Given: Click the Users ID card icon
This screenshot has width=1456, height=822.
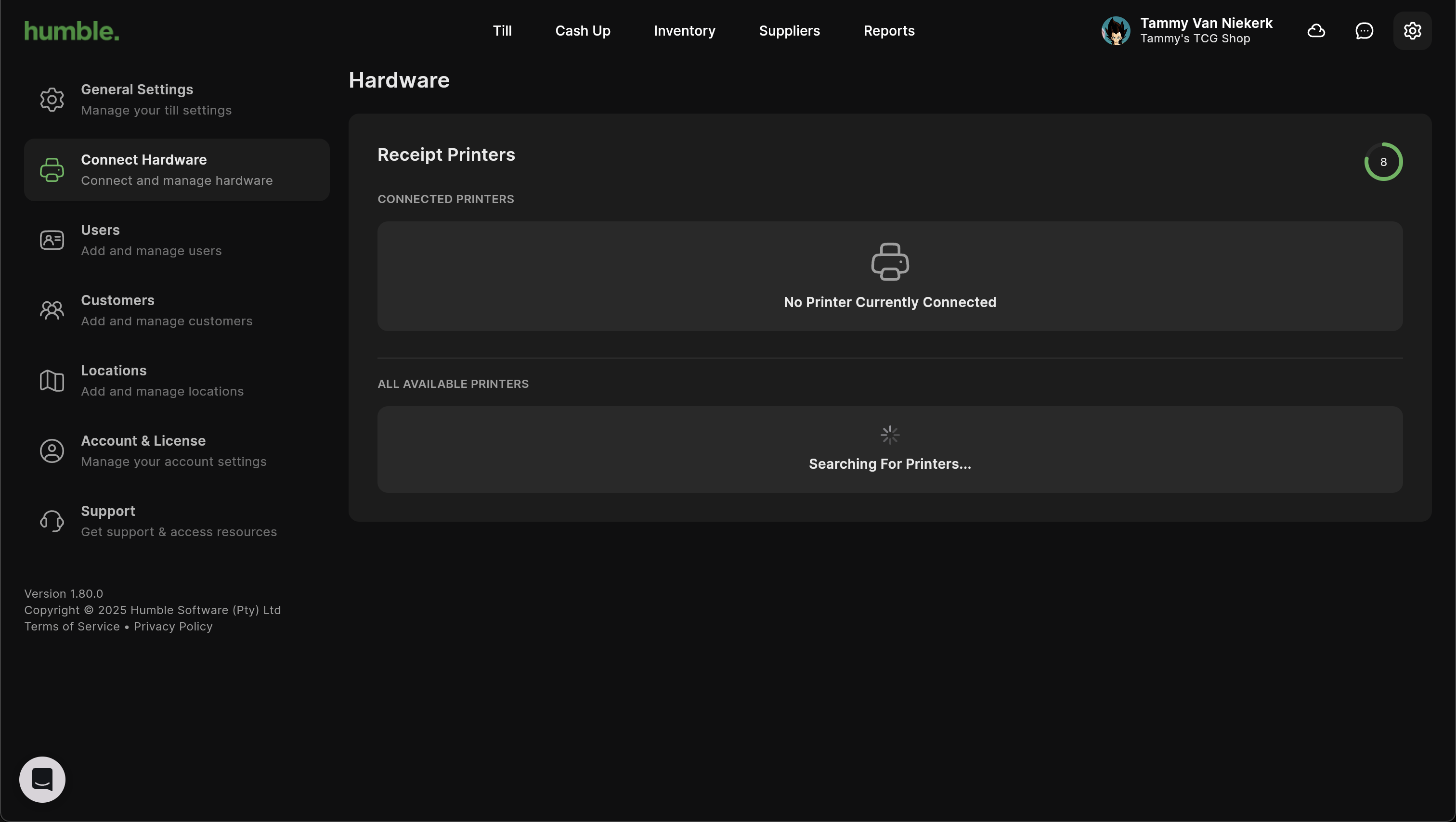Looking at the screenshot, I should pos(52,240).
